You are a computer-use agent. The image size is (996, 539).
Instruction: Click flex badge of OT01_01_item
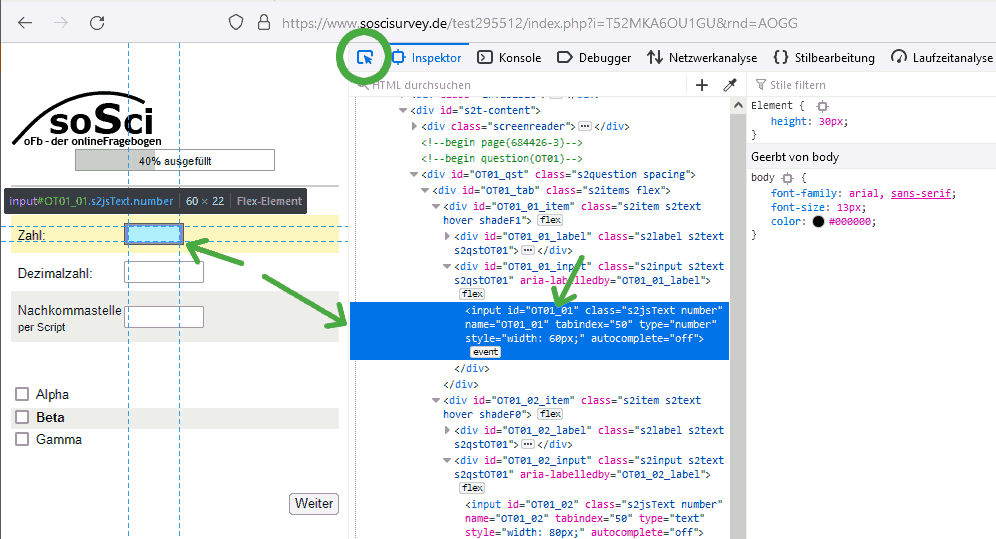[550, 220]
